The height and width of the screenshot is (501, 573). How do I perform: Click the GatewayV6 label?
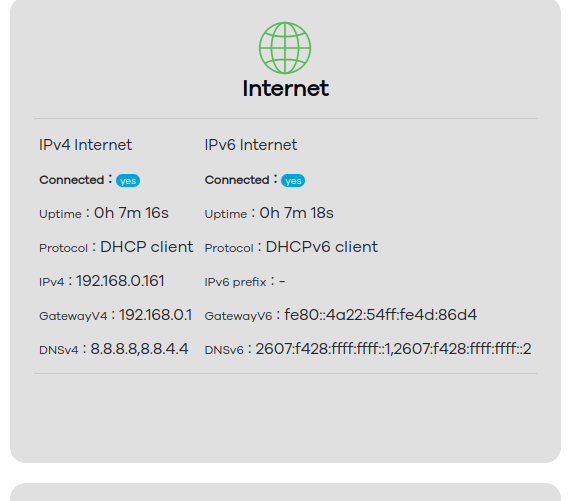click(x=238, y=316)
